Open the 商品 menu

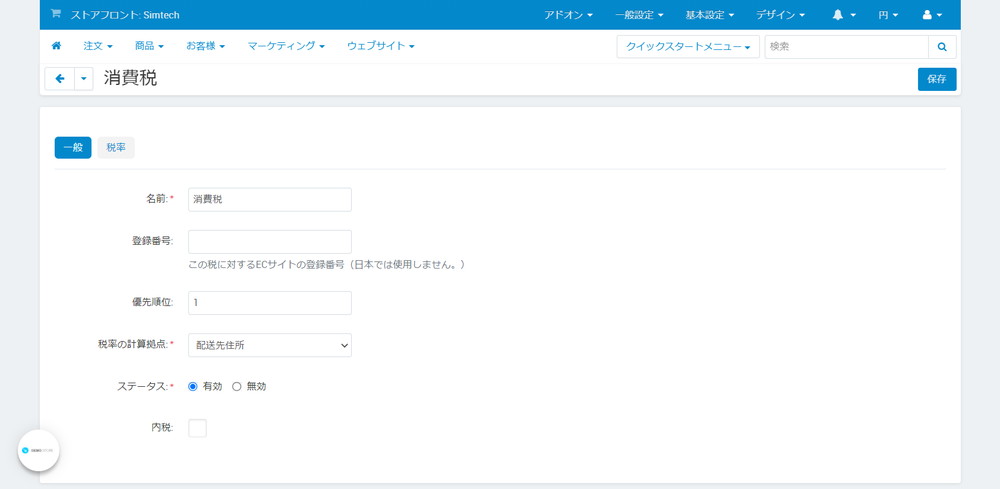click(149, 46)
